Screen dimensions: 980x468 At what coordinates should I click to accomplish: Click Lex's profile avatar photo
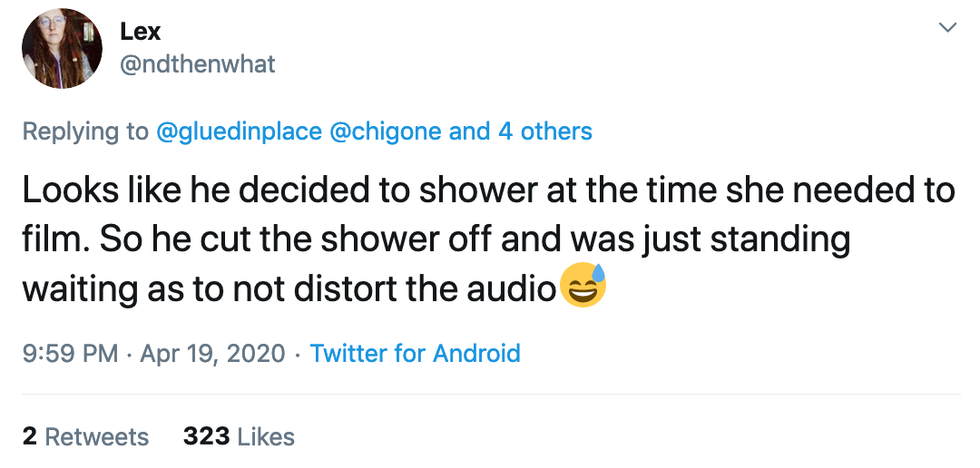(x=63, y=47)
